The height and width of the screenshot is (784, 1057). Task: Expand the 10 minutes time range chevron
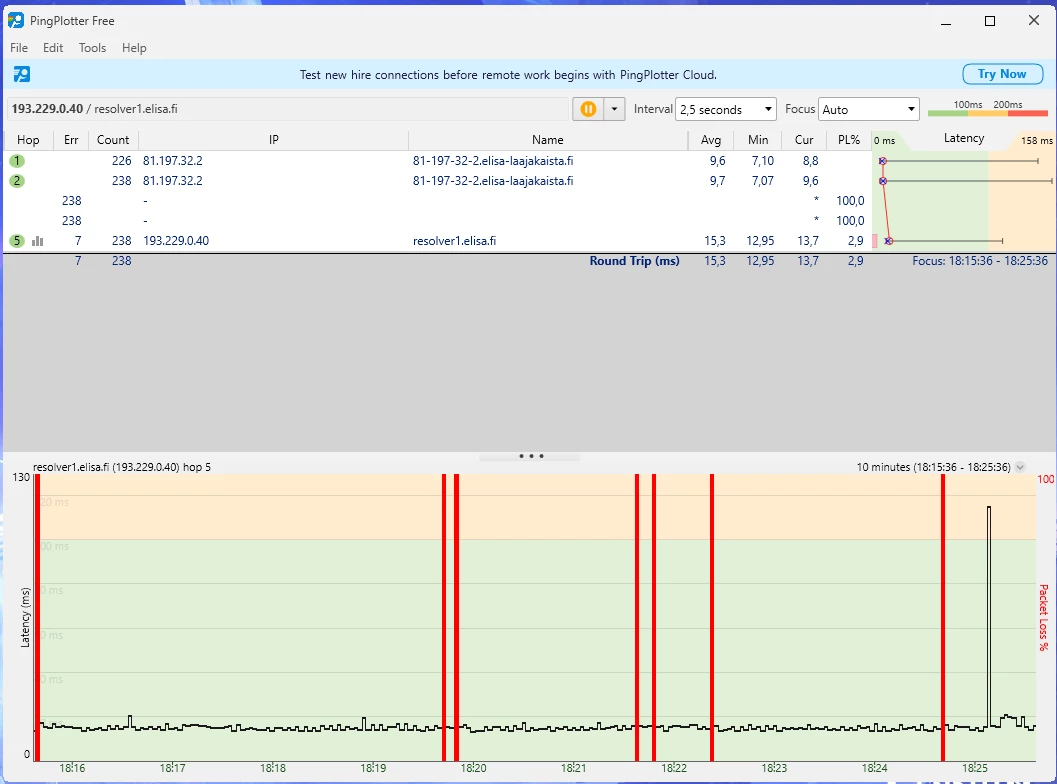coord(1020,467)
